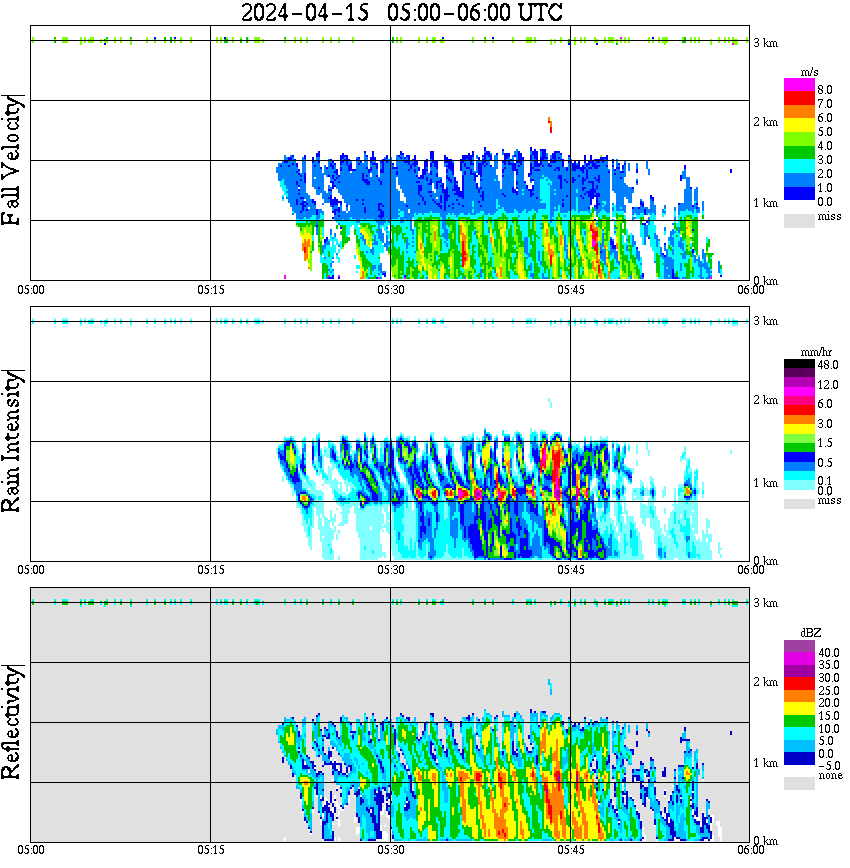The width and height of the screenshot is (850, 868).
Task: Select gray none swatch in dBZ legend
Action: click(799, 783)
